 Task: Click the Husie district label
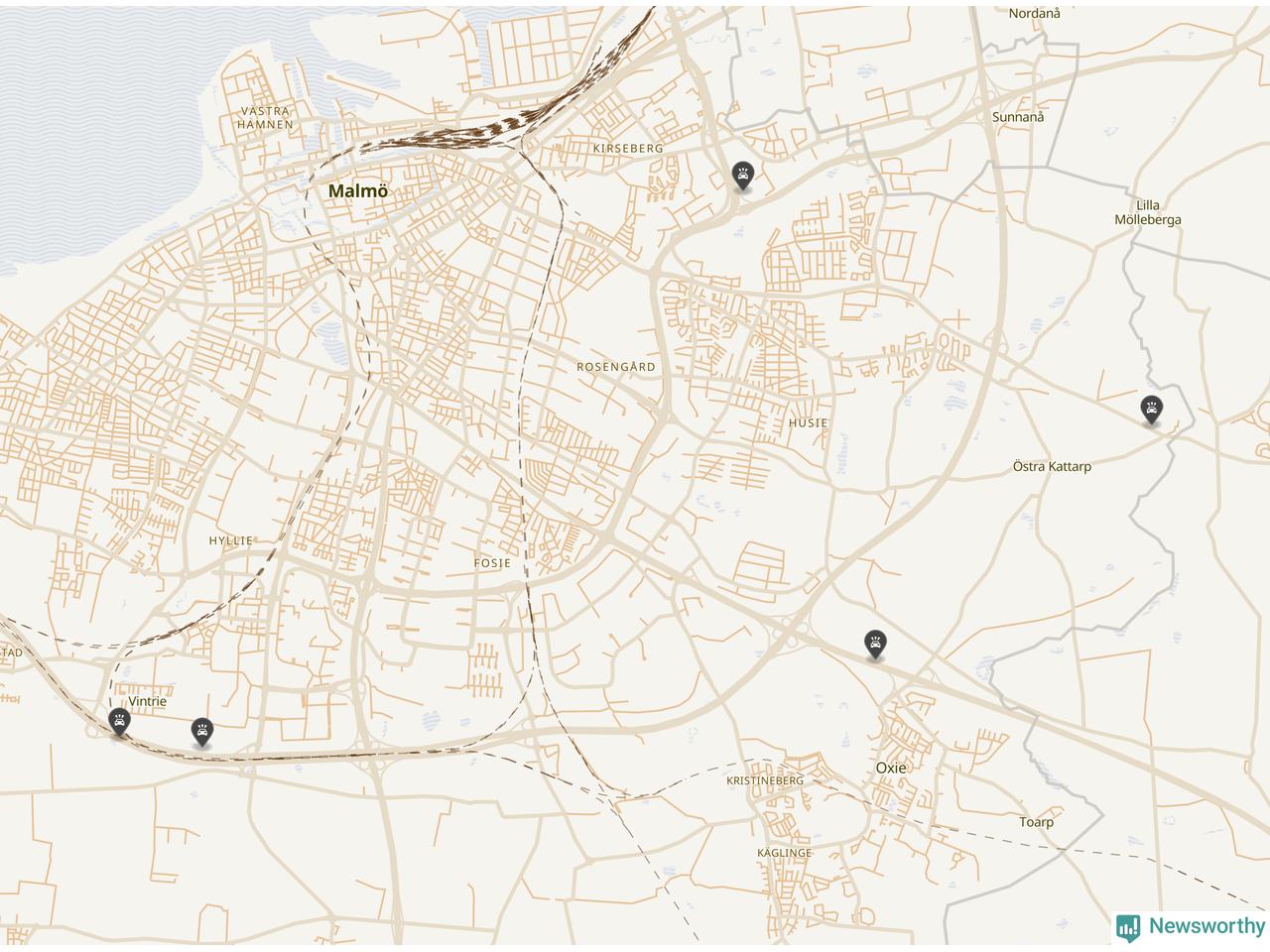(808, 422)
